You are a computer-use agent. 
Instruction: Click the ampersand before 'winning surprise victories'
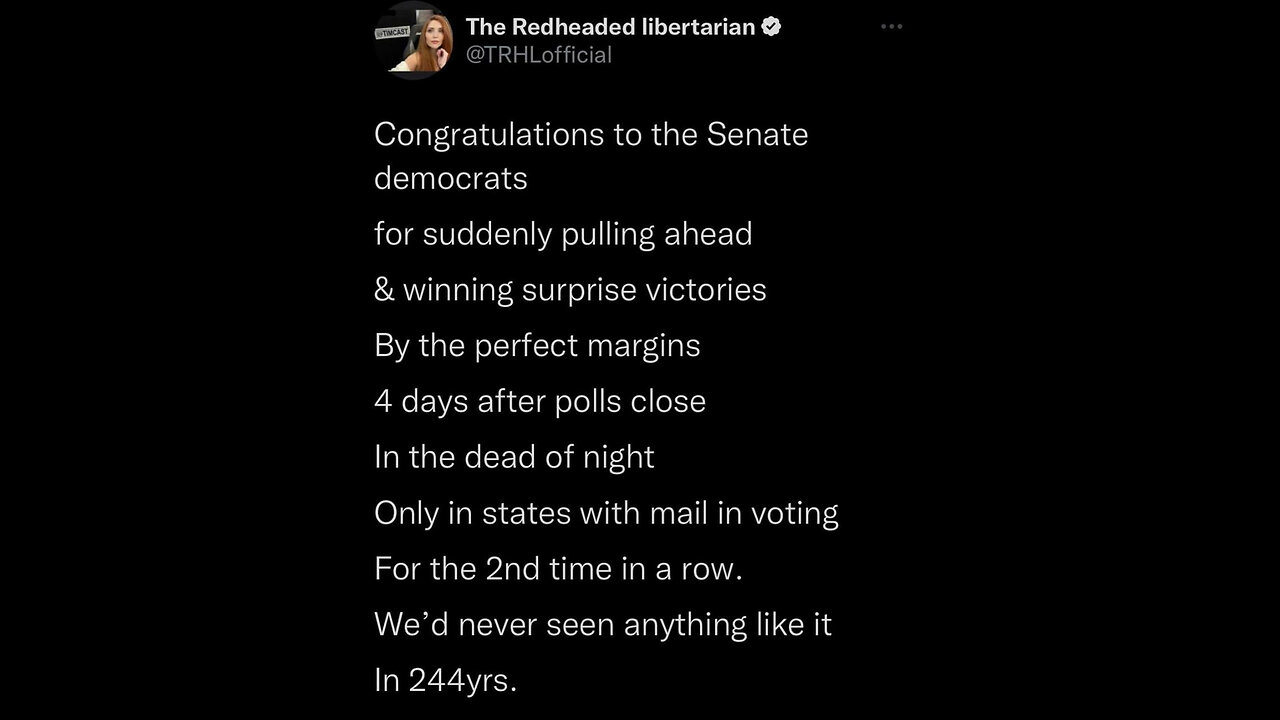click(x=384, y=290)
